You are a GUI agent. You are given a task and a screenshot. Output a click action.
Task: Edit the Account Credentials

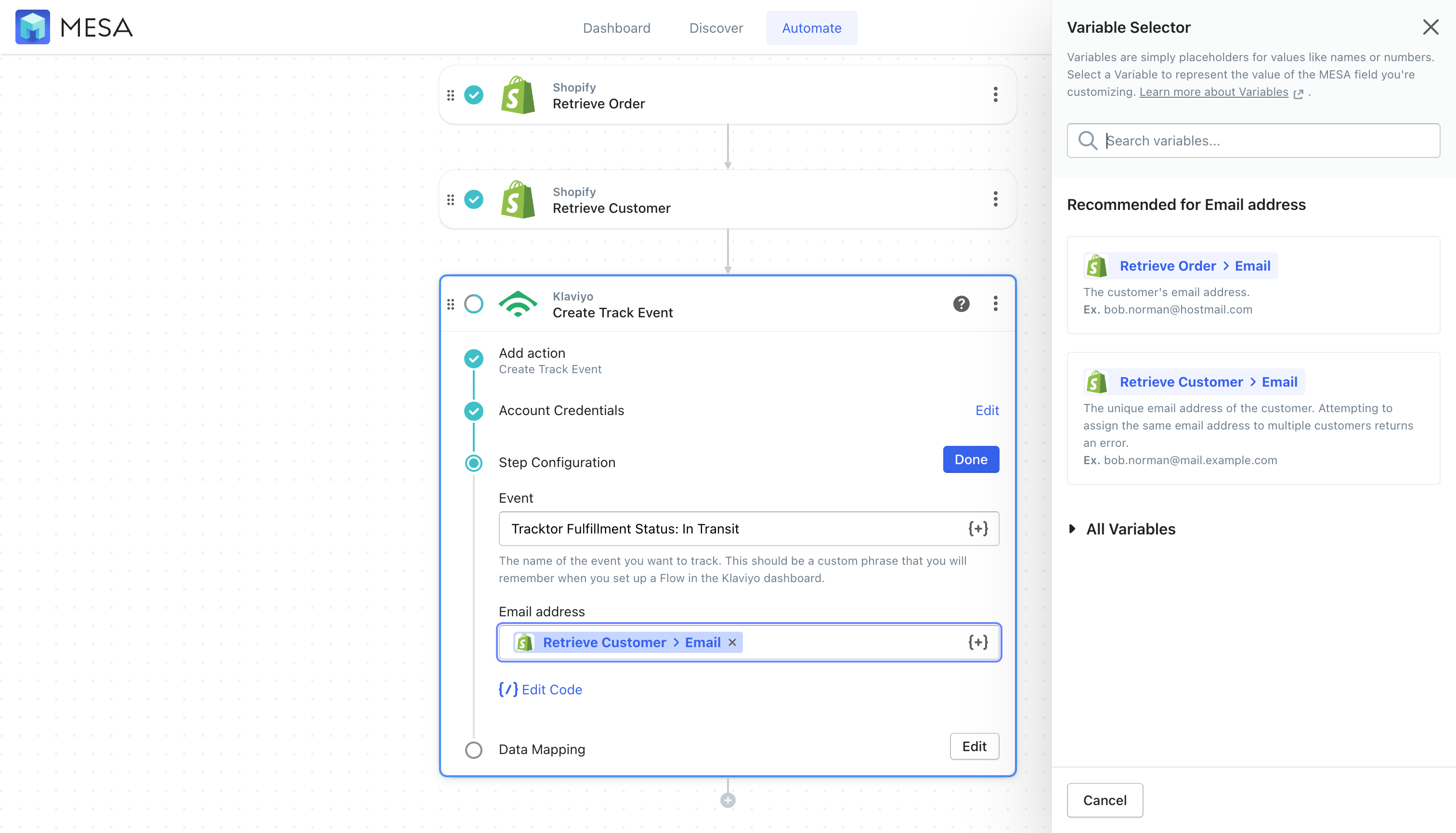pos(987,411)
